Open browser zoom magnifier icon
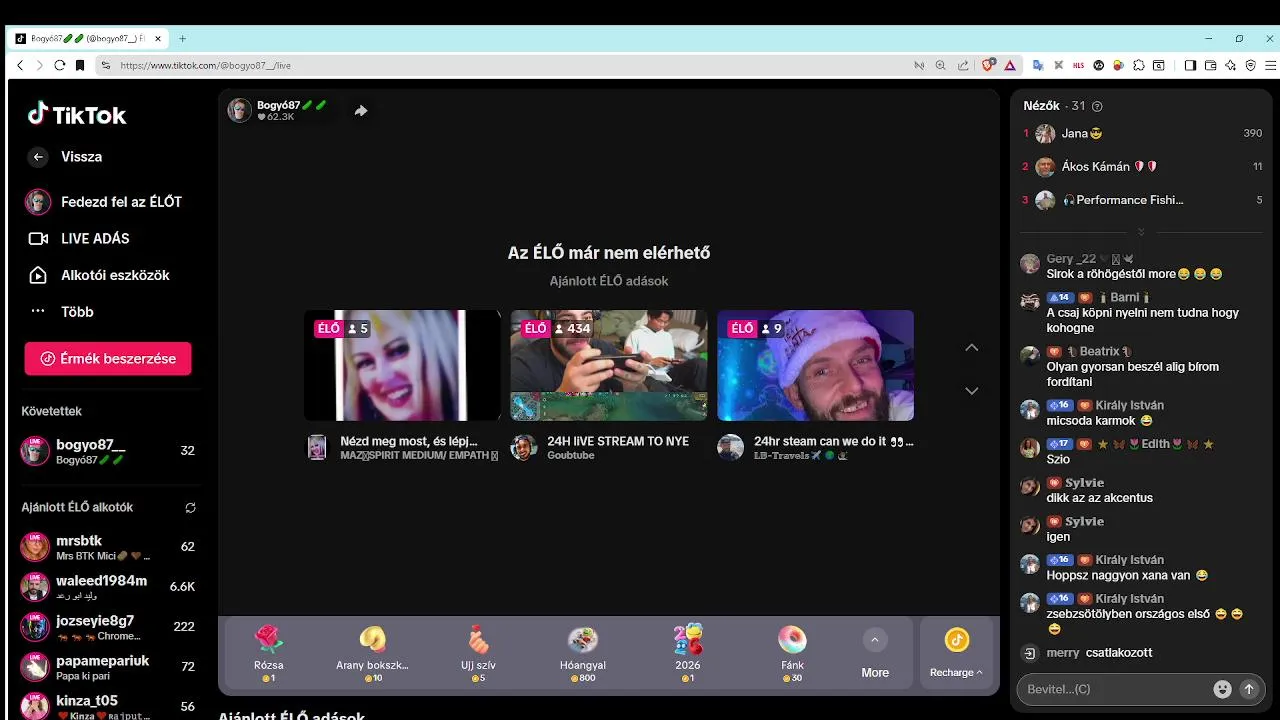The height and width of the screenshot is (720, 1280). pos(940,65)
